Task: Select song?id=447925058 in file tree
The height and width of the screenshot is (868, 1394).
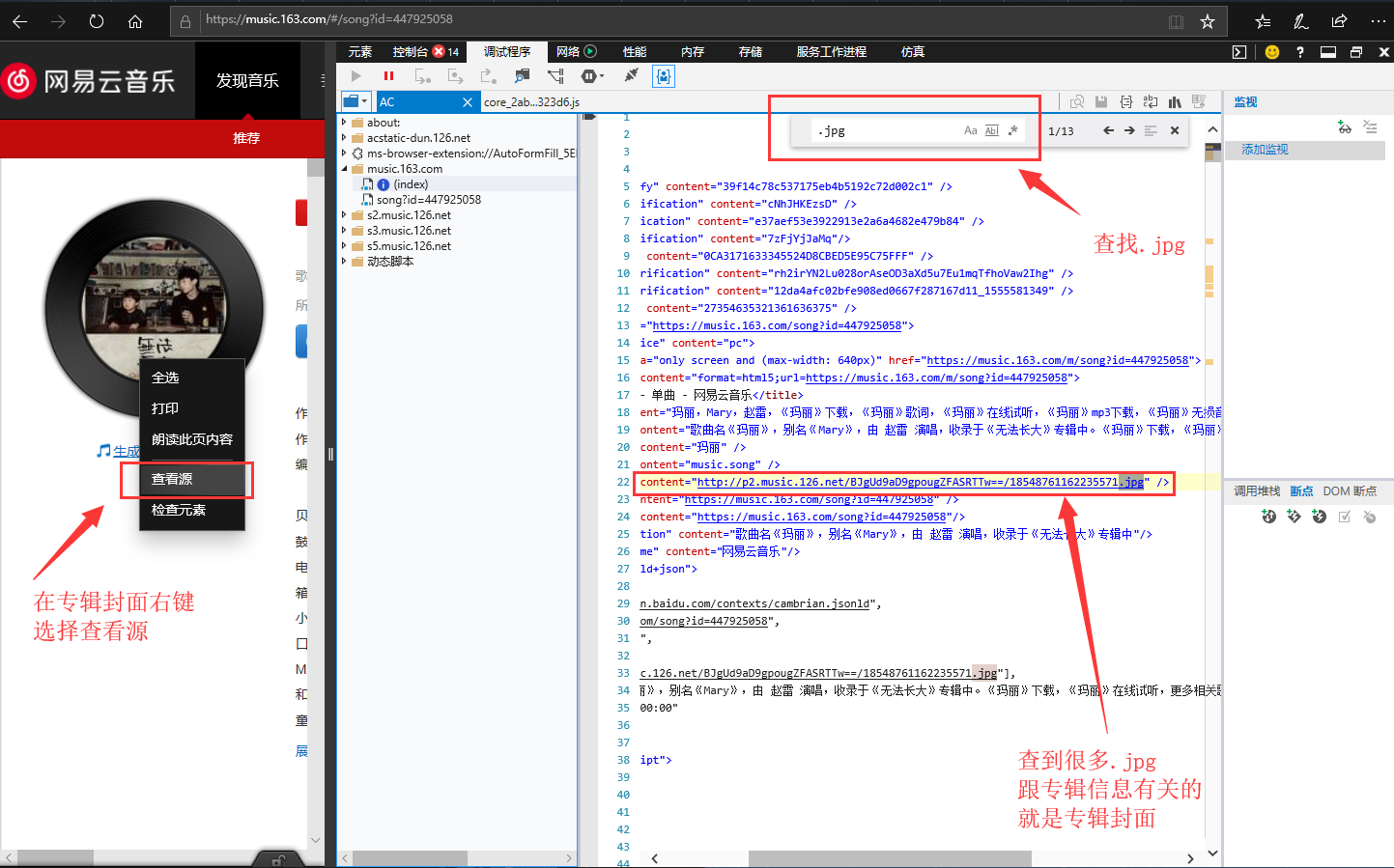Action: [428, 200]
